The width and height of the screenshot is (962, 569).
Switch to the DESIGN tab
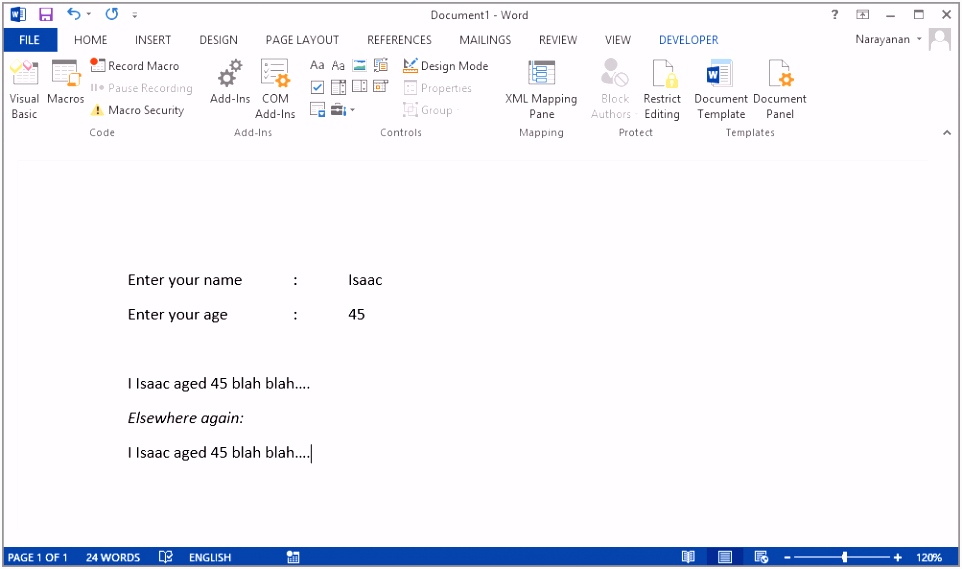(218, 40)
